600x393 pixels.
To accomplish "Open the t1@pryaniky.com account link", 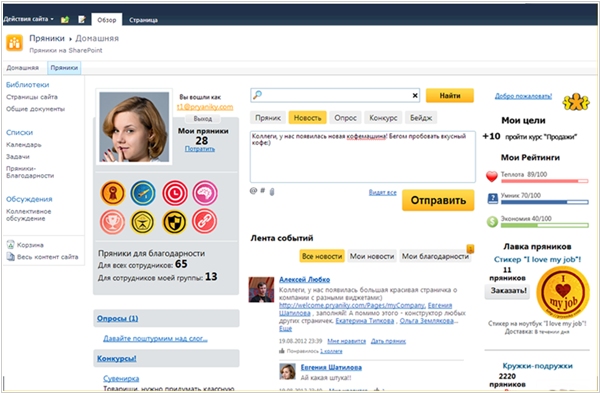I will tap(205, 107).
